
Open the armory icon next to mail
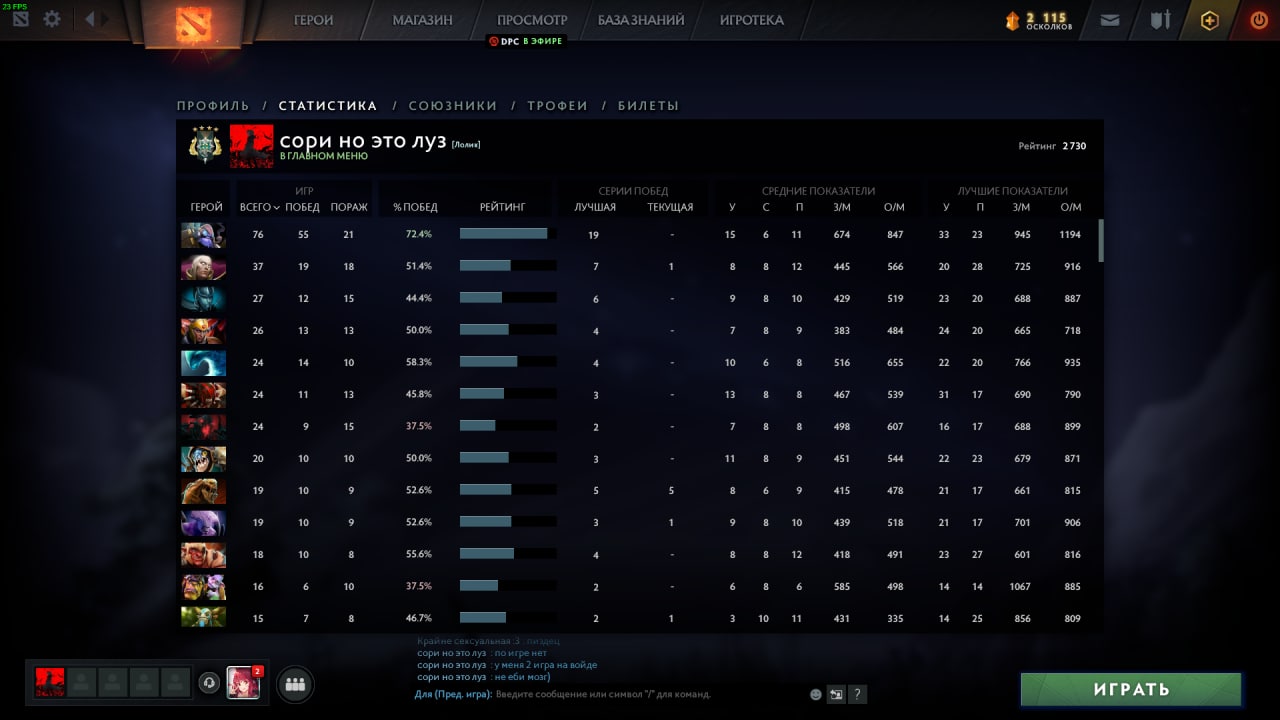click(x=1160, y=19)
